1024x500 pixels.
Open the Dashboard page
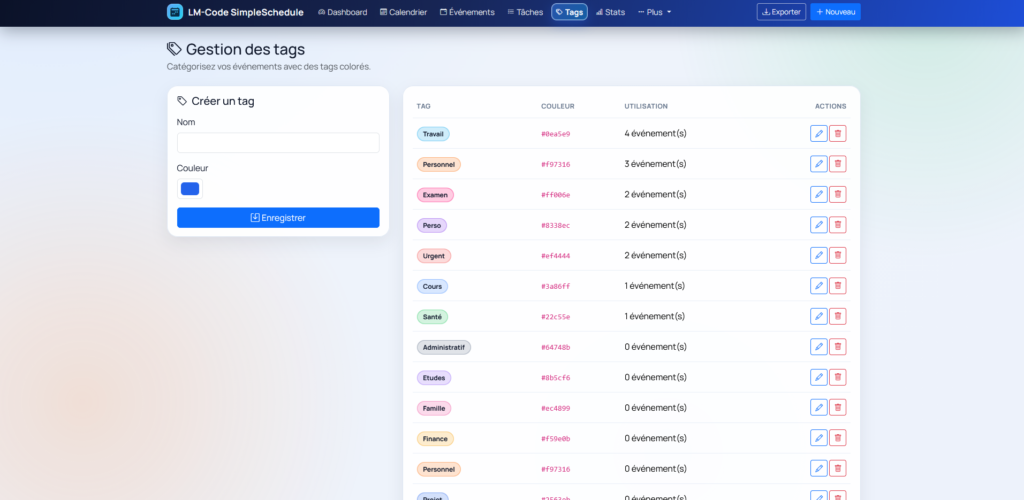342,12
